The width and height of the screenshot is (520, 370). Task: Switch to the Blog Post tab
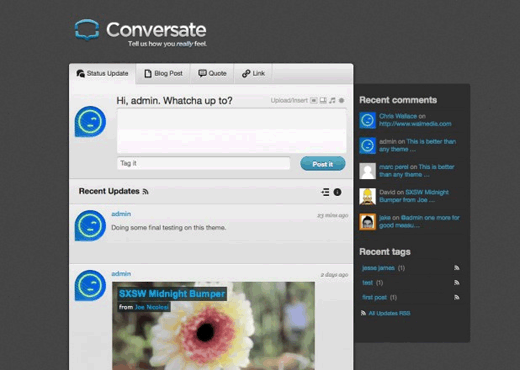pyautogui.click(x=163, y=73)
